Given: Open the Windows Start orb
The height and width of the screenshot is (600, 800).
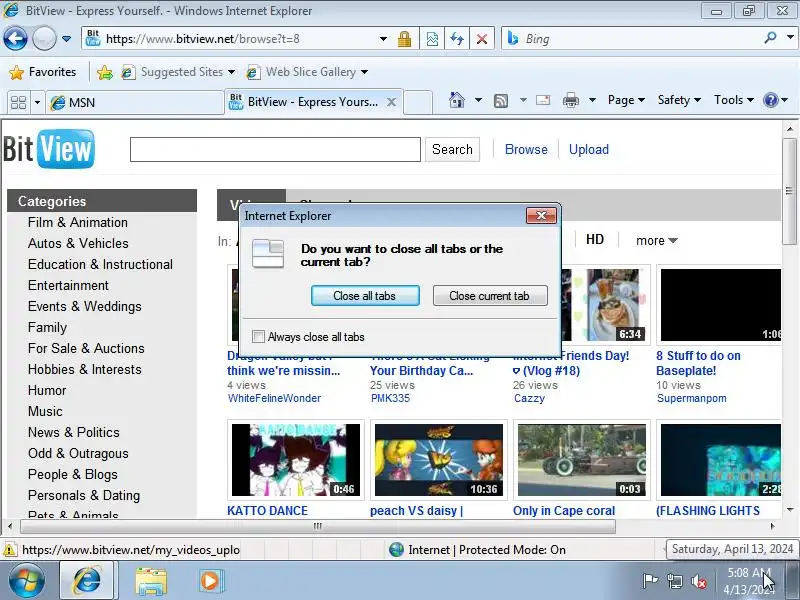Looking at the screenshot, I should coord(27,581).
